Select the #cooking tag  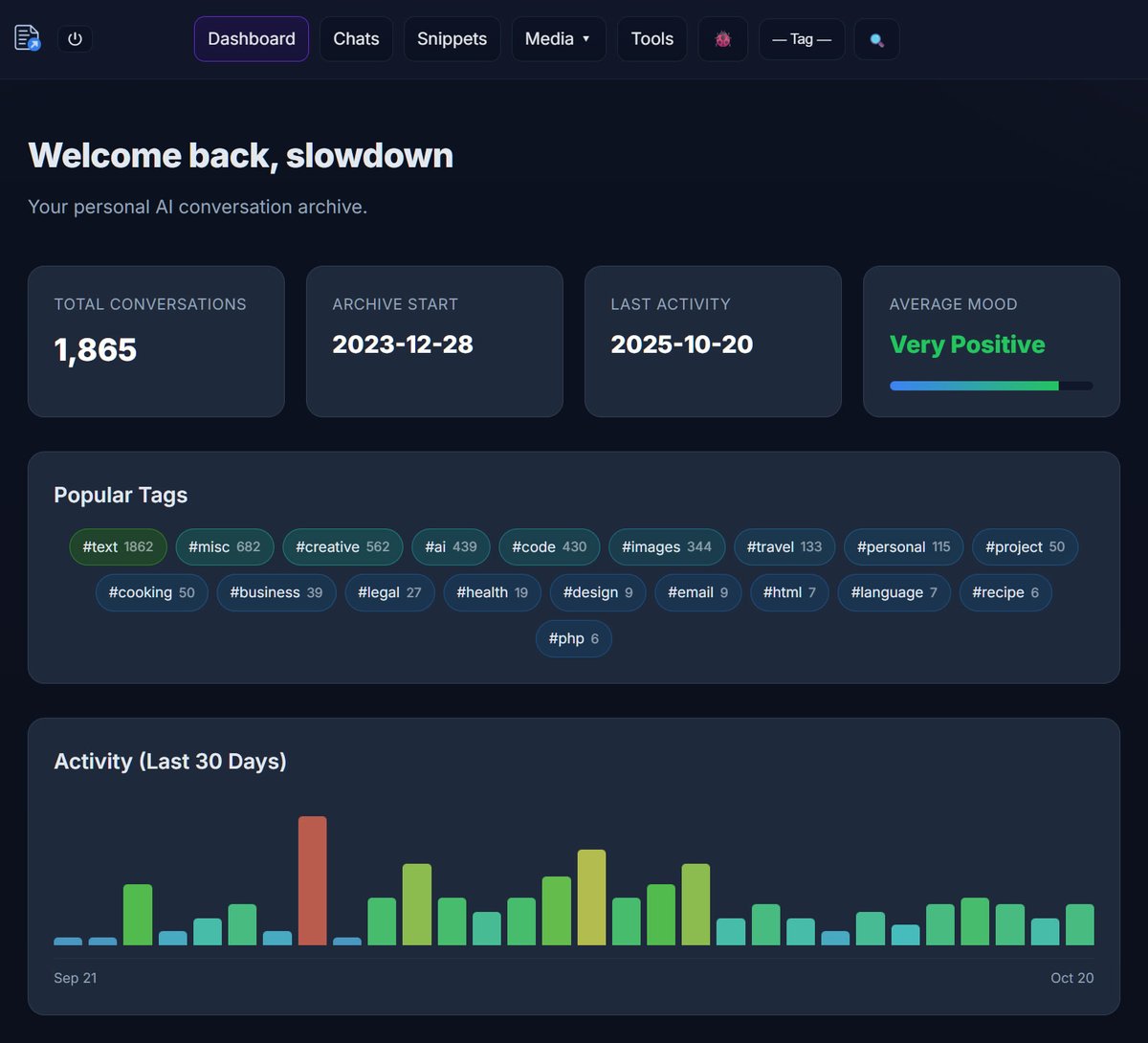[x=151, y=592]
